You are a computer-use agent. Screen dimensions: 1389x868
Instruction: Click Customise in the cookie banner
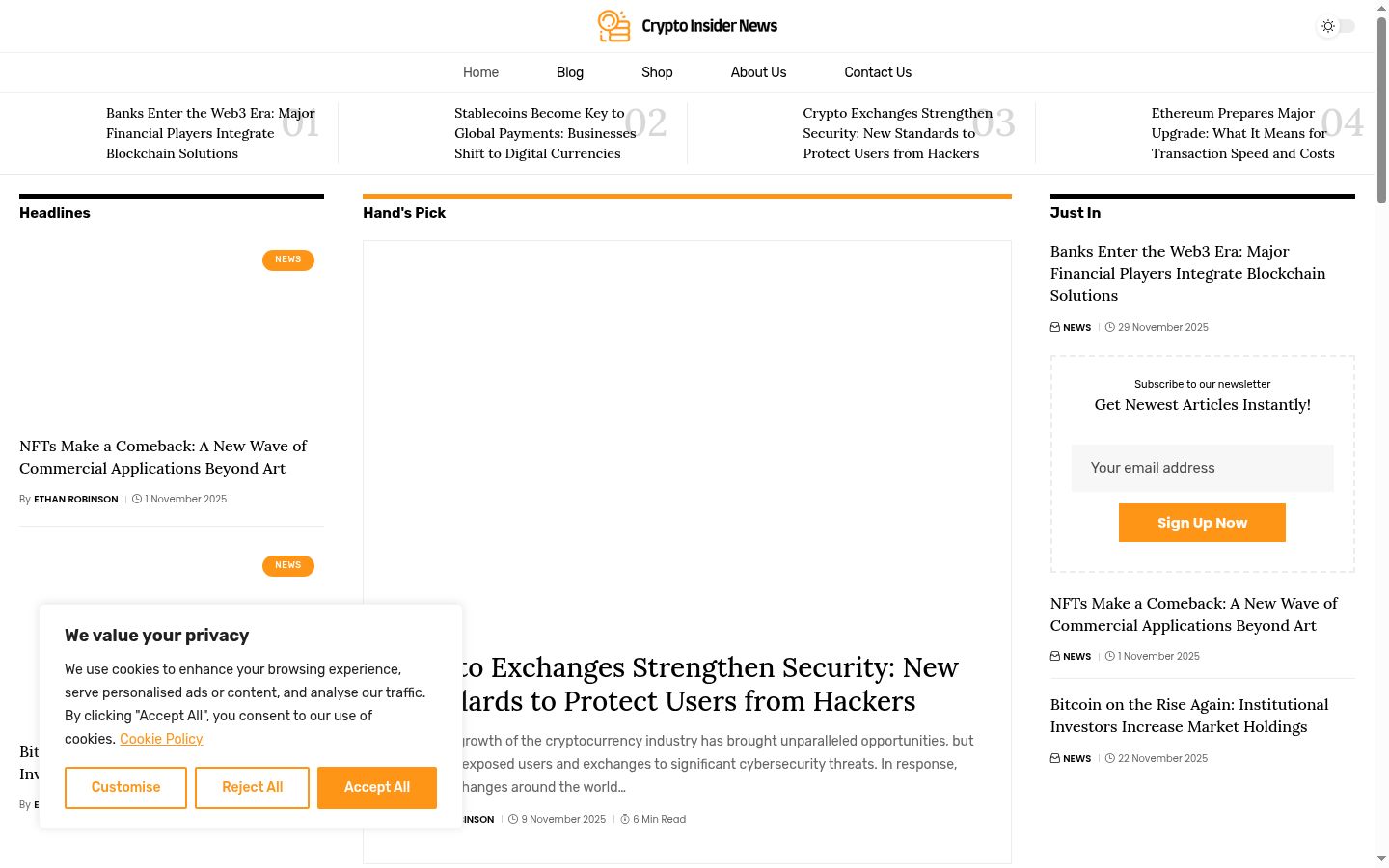point(125,788)
